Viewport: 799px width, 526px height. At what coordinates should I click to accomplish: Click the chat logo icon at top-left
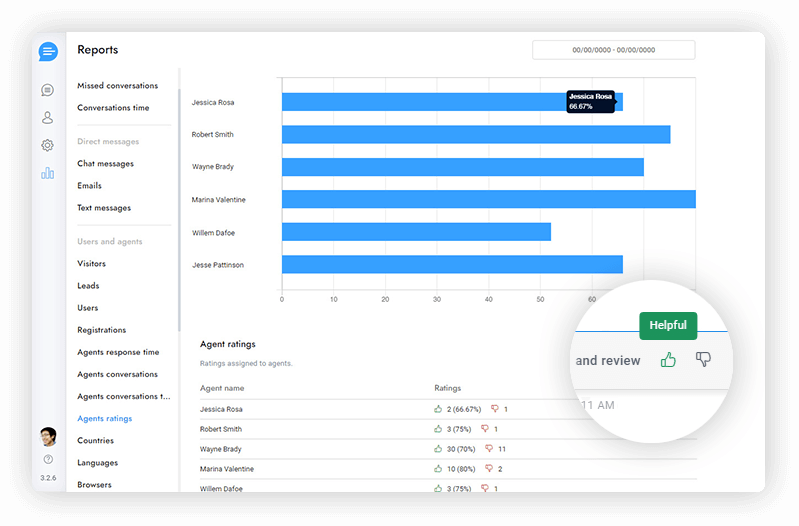48,52
